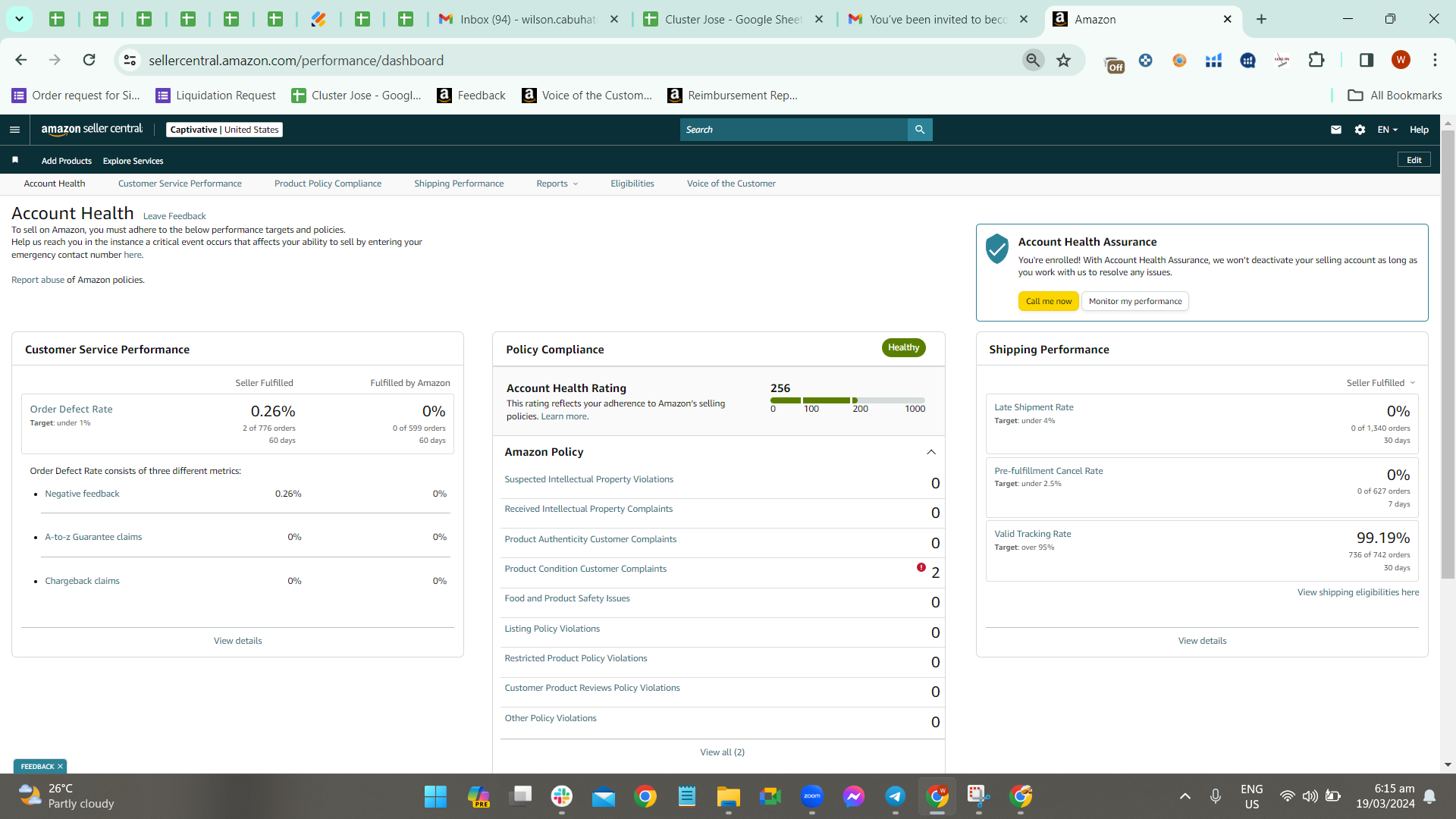Viewport: 1456px width, 819px height.
Task: Open the Chrome profile avatar W
Action: pyautogui.click(x=1401, y=60)
